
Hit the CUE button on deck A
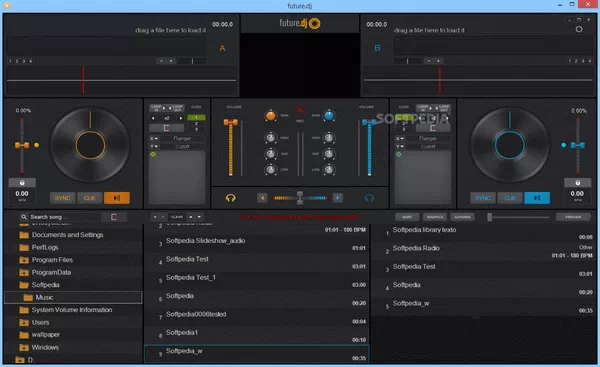pyautogui.click(x=90, y=198)
